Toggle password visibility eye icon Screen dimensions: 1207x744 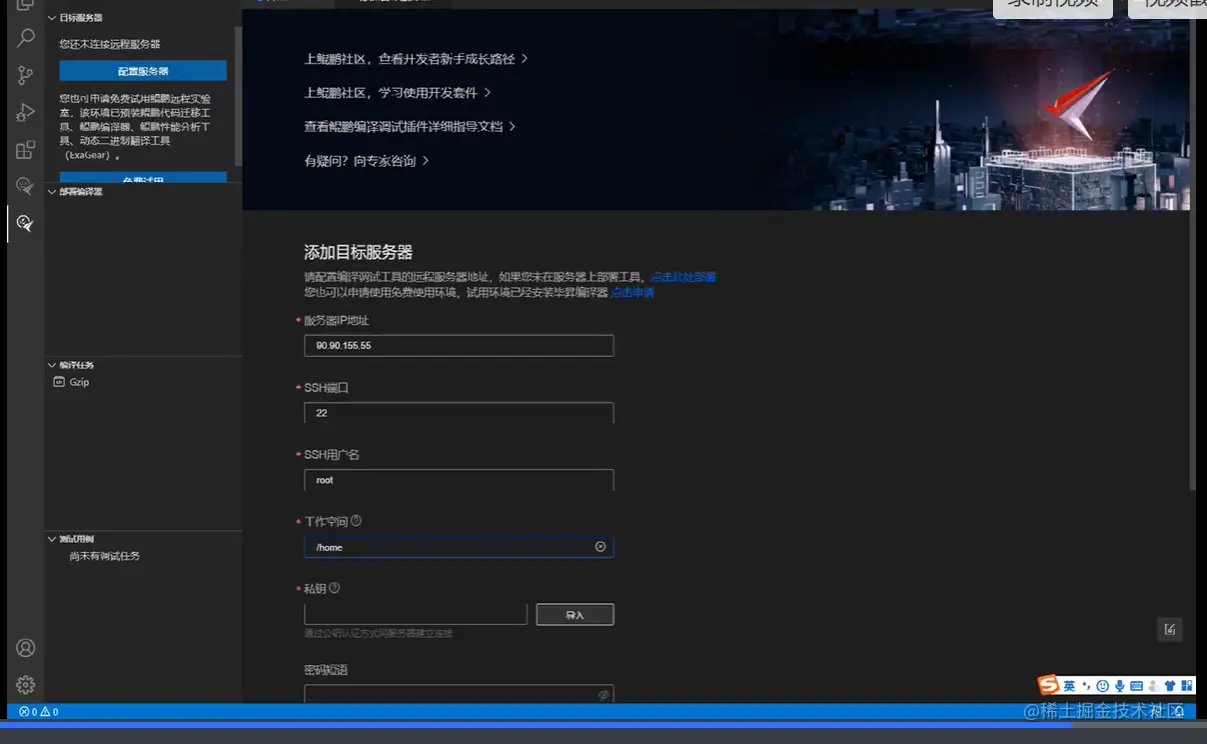[603, 695]
